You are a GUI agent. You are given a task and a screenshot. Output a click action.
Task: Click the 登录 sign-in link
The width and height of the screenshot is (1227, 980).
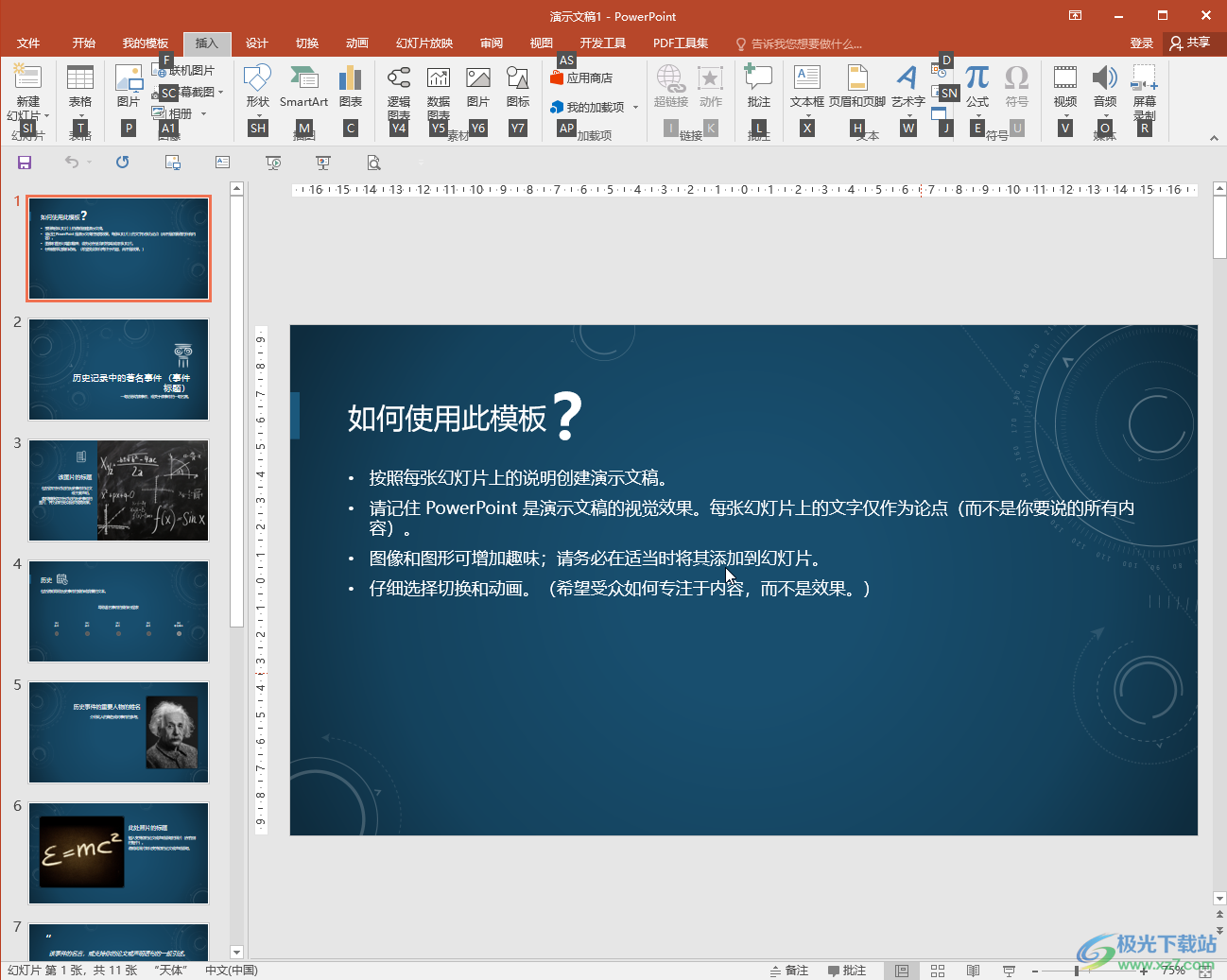[1142, 43]
